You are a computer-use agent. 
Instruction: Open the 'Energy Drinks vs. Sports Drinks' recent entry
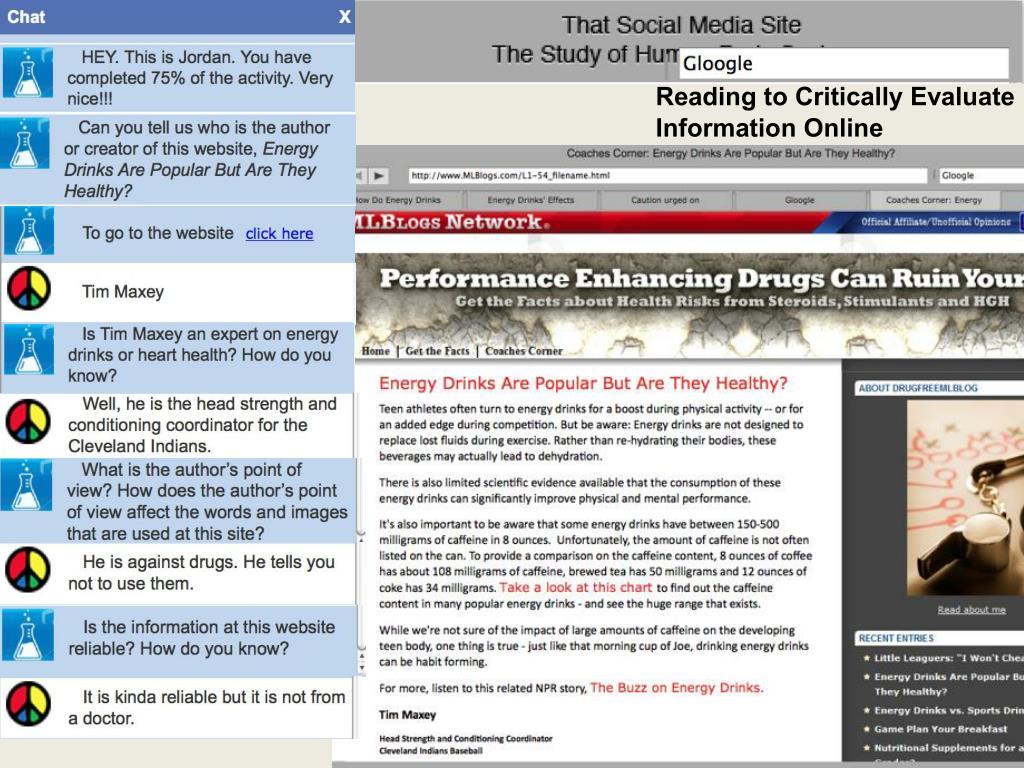[948, 711]
